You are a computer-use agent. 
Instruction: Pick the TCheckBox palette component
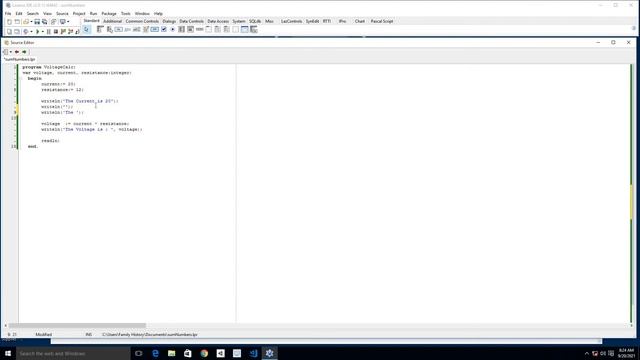164,29
